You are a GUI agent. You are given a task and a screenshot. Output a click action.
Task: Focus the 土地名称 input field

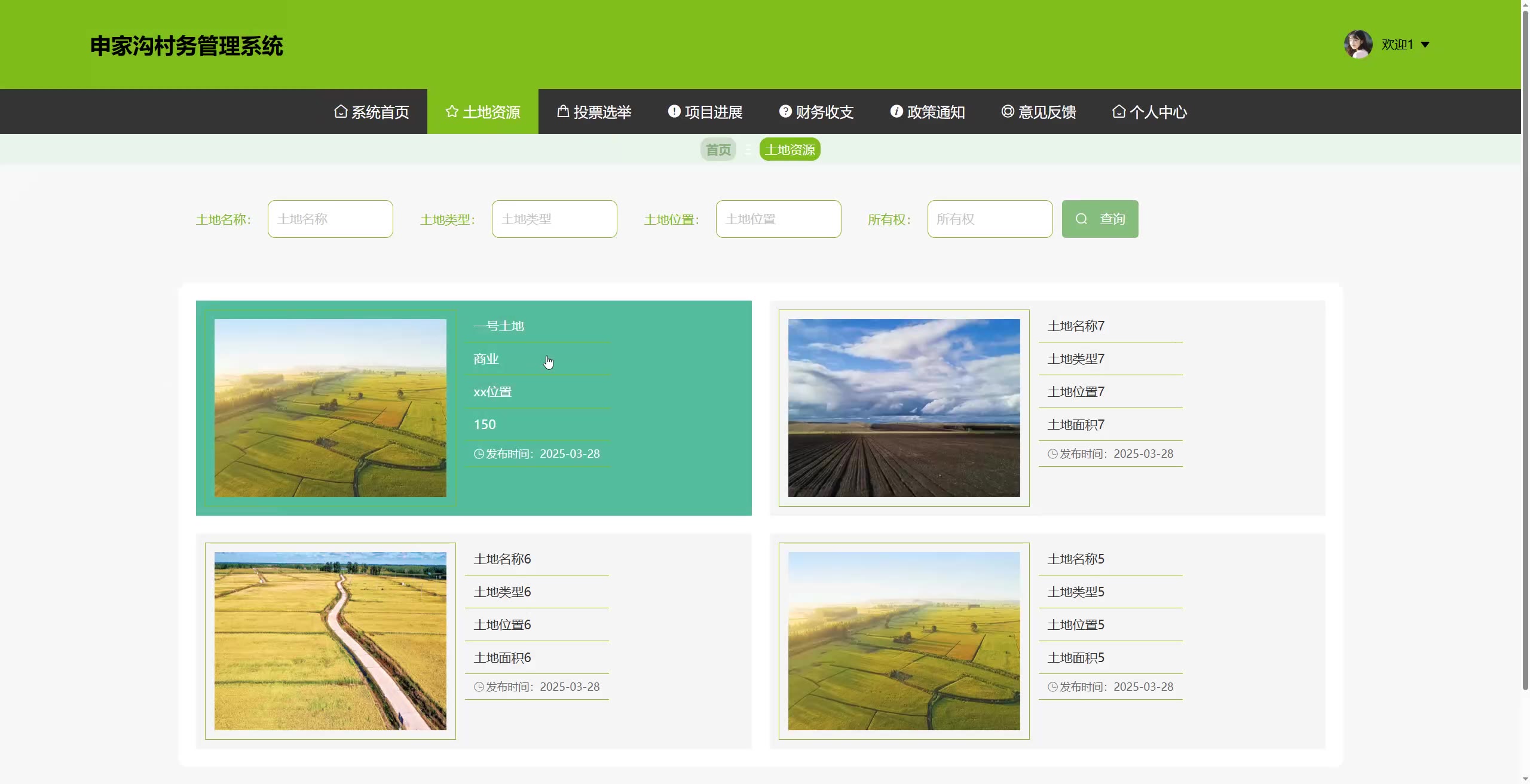[x=330, y=219]
